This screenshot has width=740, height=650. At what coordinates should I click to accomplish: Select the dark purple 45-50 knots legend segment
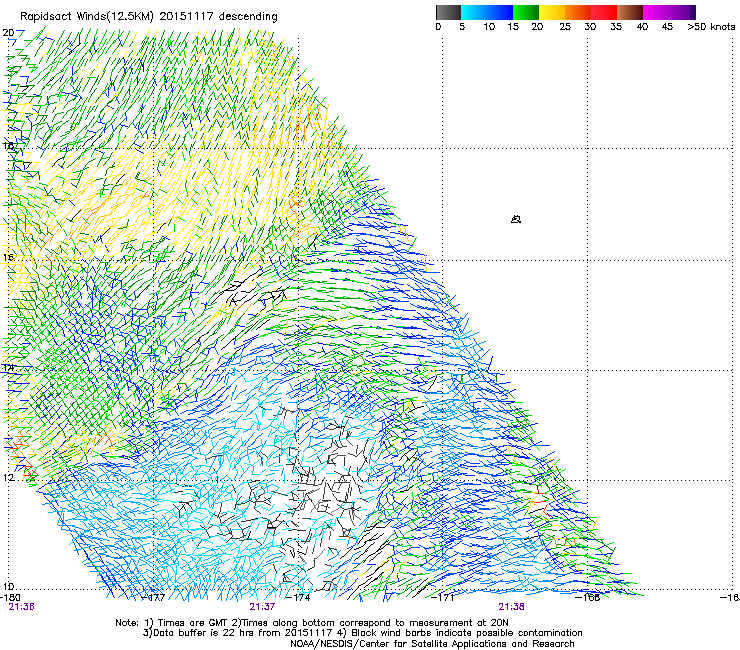(x=682, y=12)
